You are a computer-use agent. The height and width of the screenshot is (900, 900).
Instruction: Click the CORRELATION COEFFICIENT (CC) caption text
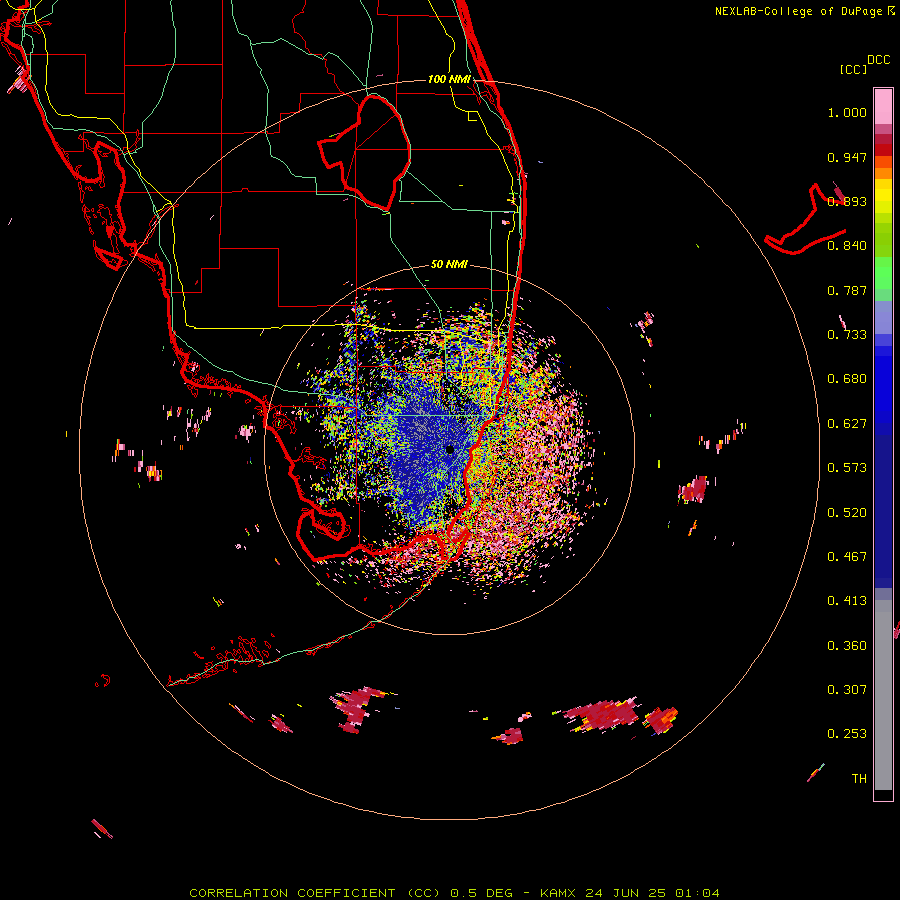click(x=315, y=893)
